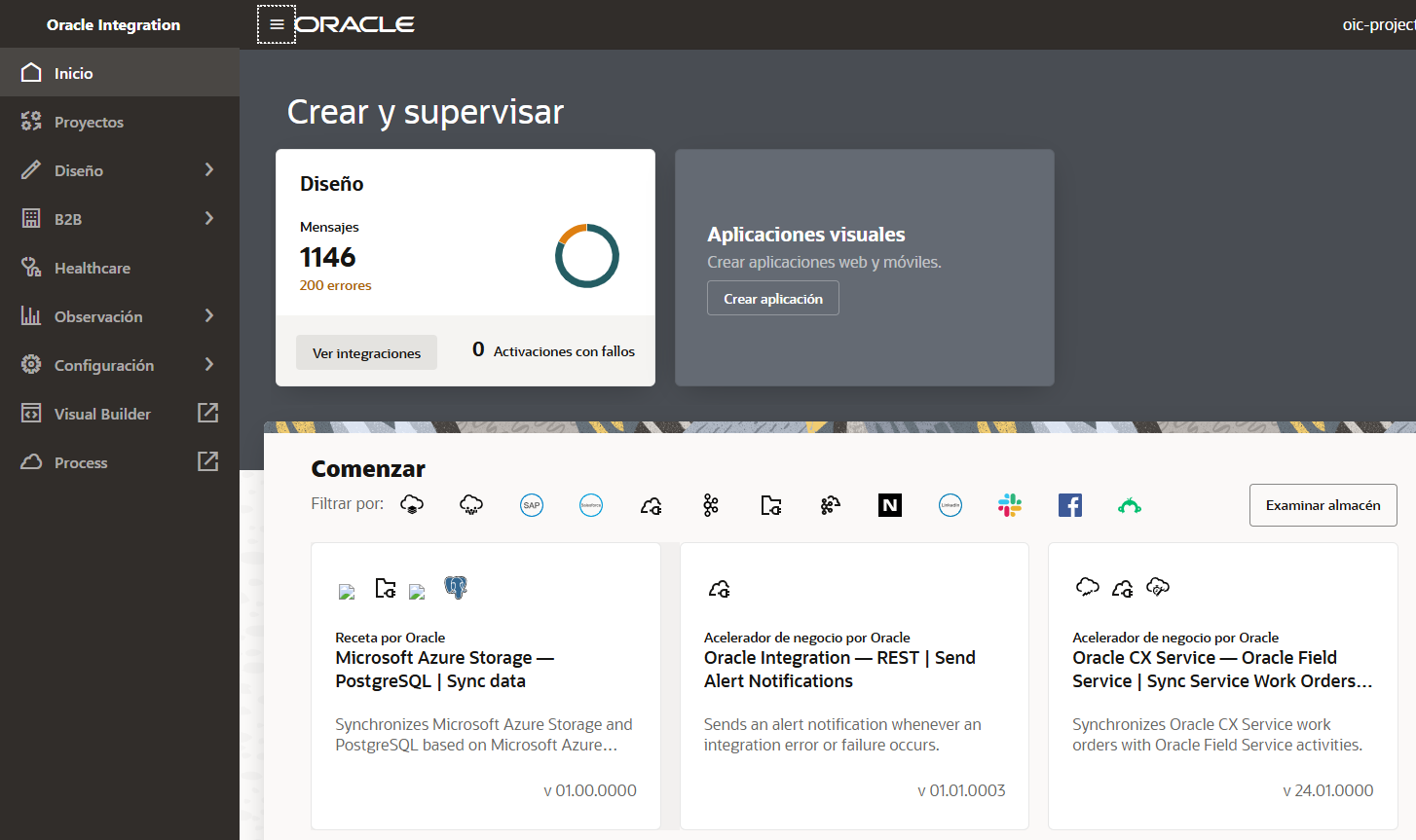Viewport: 1416px width, 840px height.
Task: Filter by black N NetSuite icon
Action: [x=890, y=505]
